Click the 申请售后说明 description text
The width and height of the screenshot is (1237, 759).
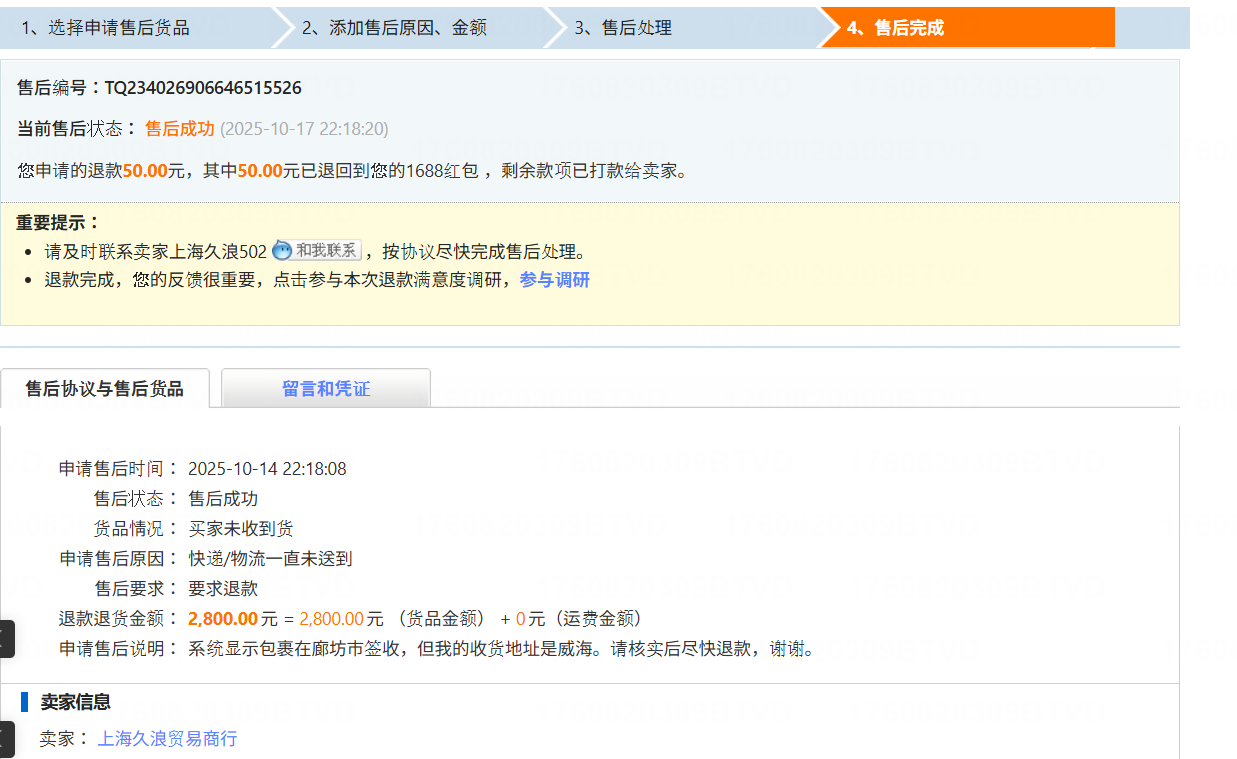click(x=502, y=649)
